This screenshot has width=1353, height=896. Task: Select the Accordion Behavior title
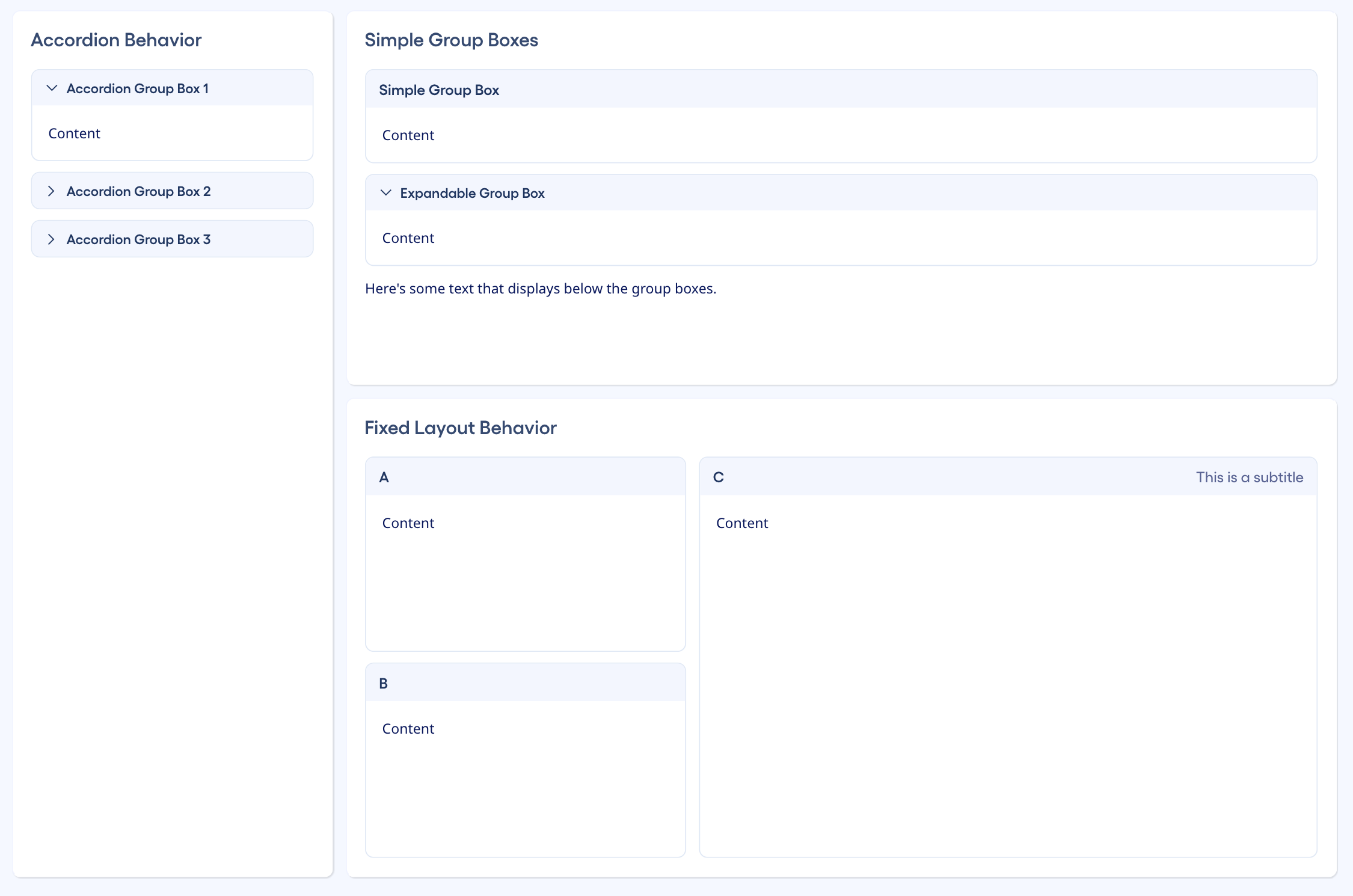(x=116, y=40)
